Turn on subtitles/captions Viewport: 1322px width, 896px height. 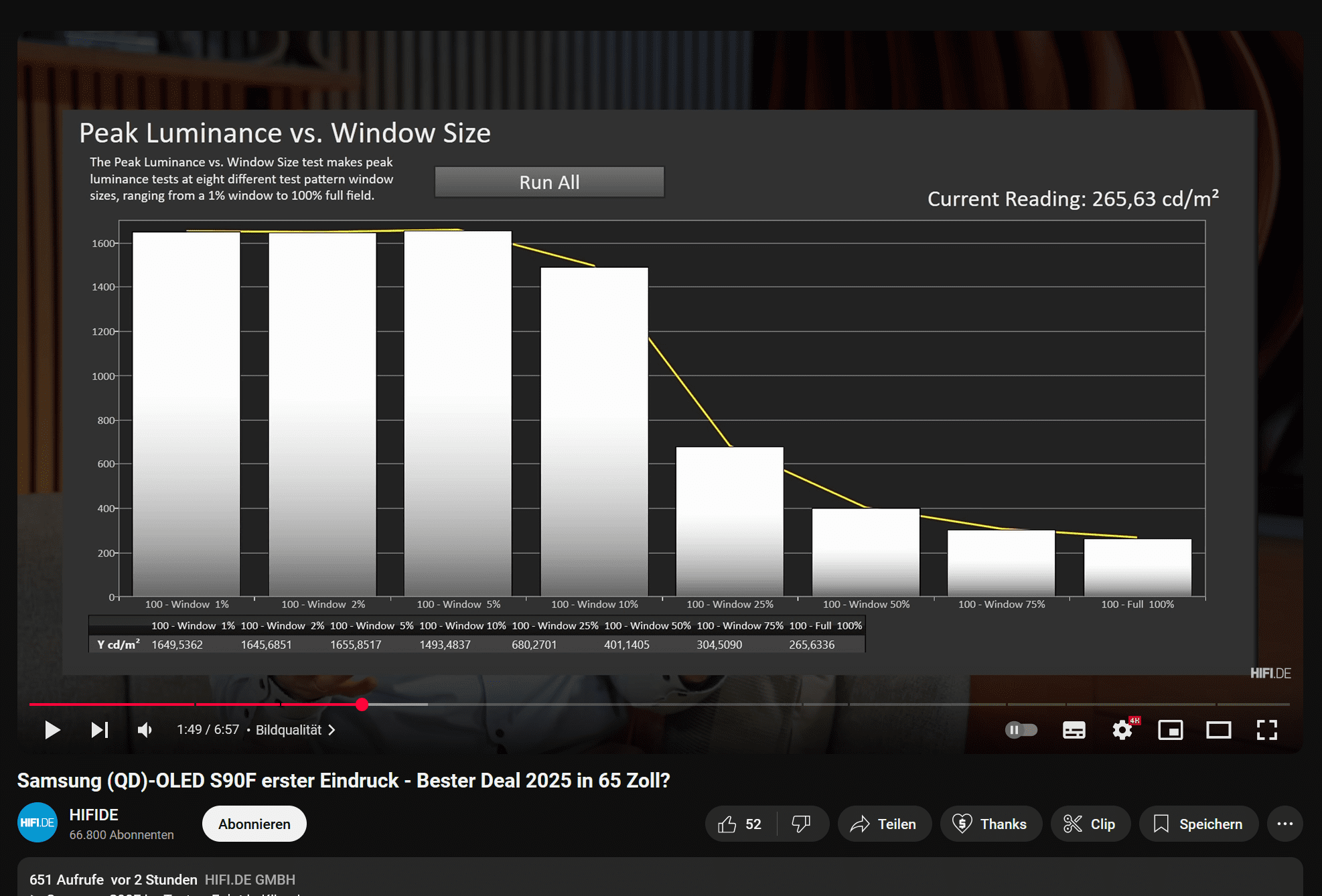click(1074, 730)
